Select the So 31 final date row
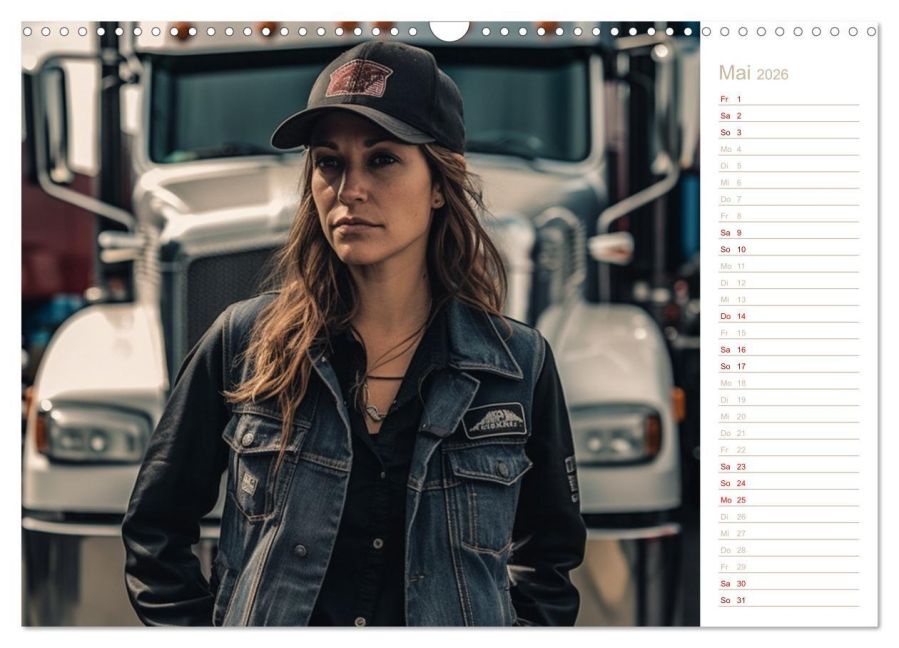This screenshot has height=648, width=899. 787,600
